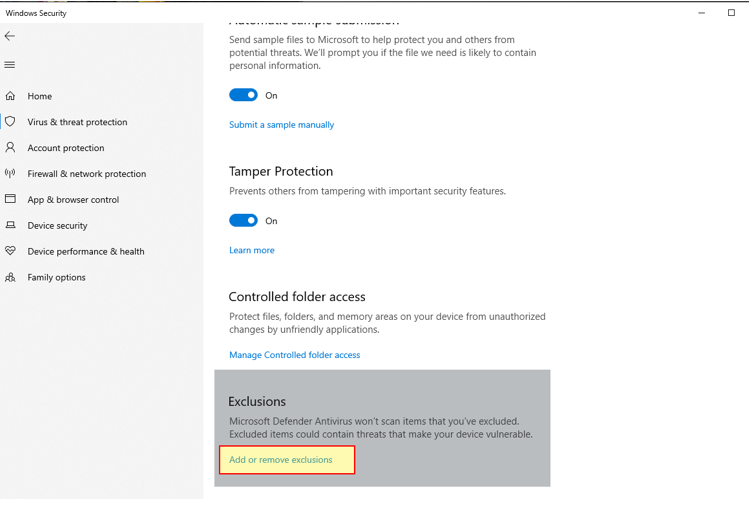The height and width of the screenshot is (506, 749).
Task: Go to Home in sidebar
Action: (x=40, y=96)
